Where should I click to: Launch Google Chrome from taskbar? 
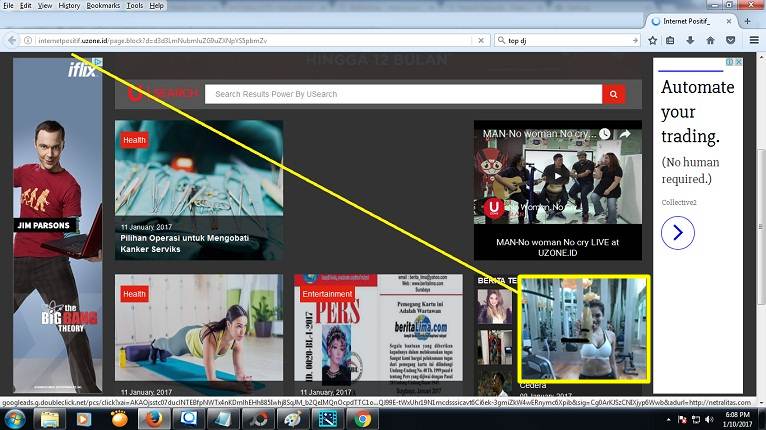tap(362, 419)
